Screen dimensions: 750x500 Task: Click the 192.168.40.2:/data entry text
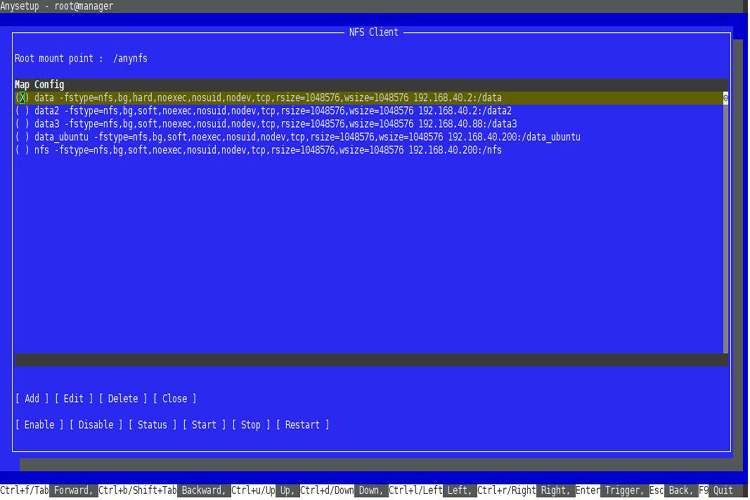pyautogui.click(x=457, y=98)
